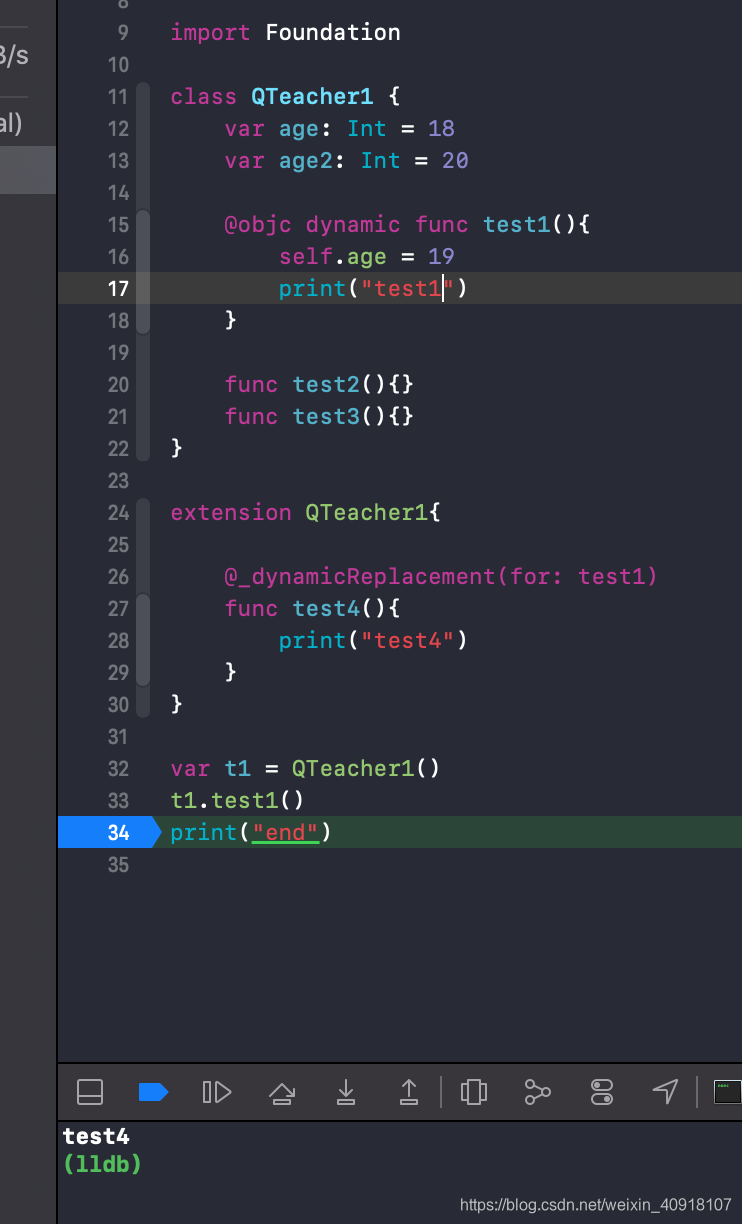Click 'var t1 = QTeacher1()' line

pos(305,768)
